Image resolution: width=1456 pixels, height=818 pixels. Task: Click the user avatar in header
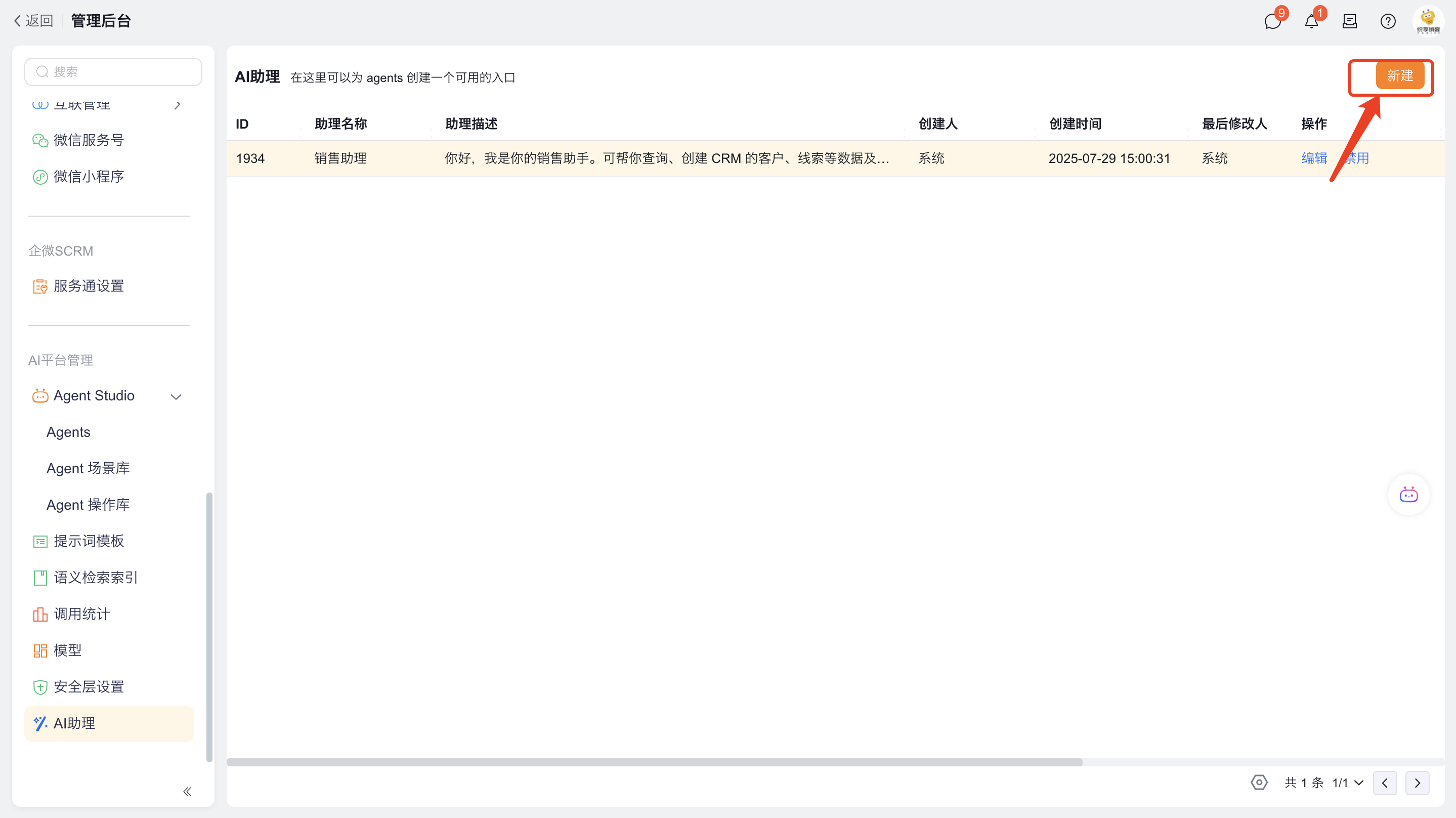[1428, 21]
